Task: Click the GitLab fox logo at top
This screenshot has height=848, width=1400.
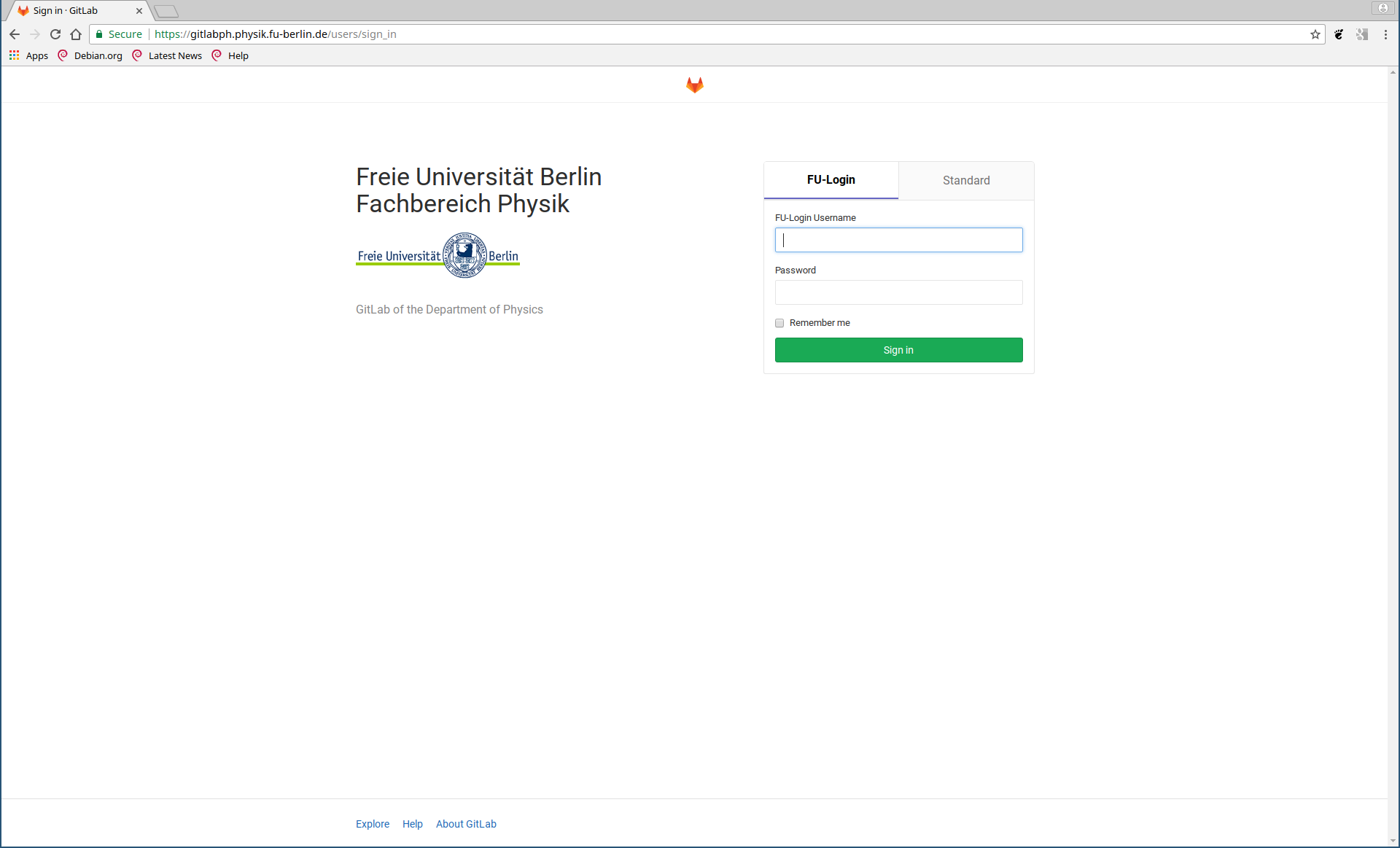Action: point(694,85)
